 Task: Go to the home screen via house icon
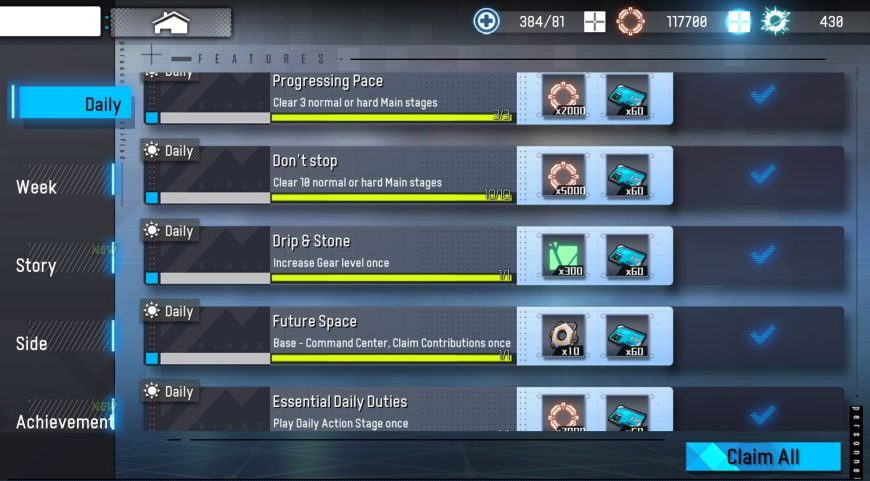point(171,23)
